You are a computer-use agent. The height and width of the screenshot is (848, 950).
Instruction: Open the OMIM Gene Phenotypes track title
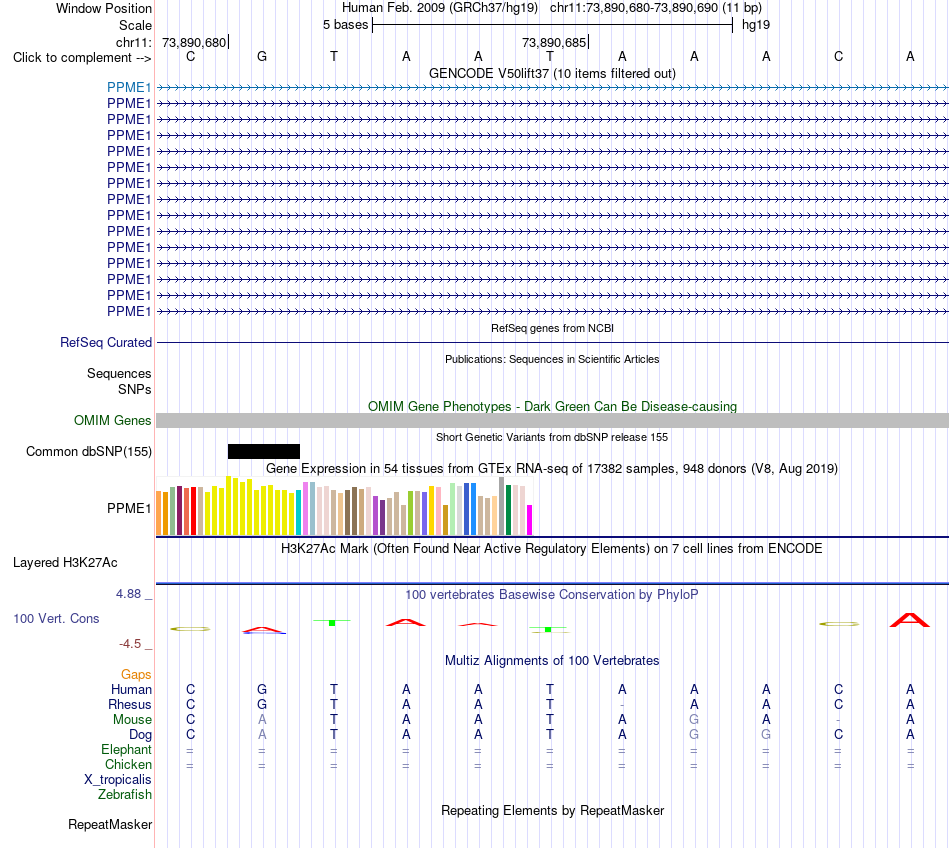tap(552, 406)
